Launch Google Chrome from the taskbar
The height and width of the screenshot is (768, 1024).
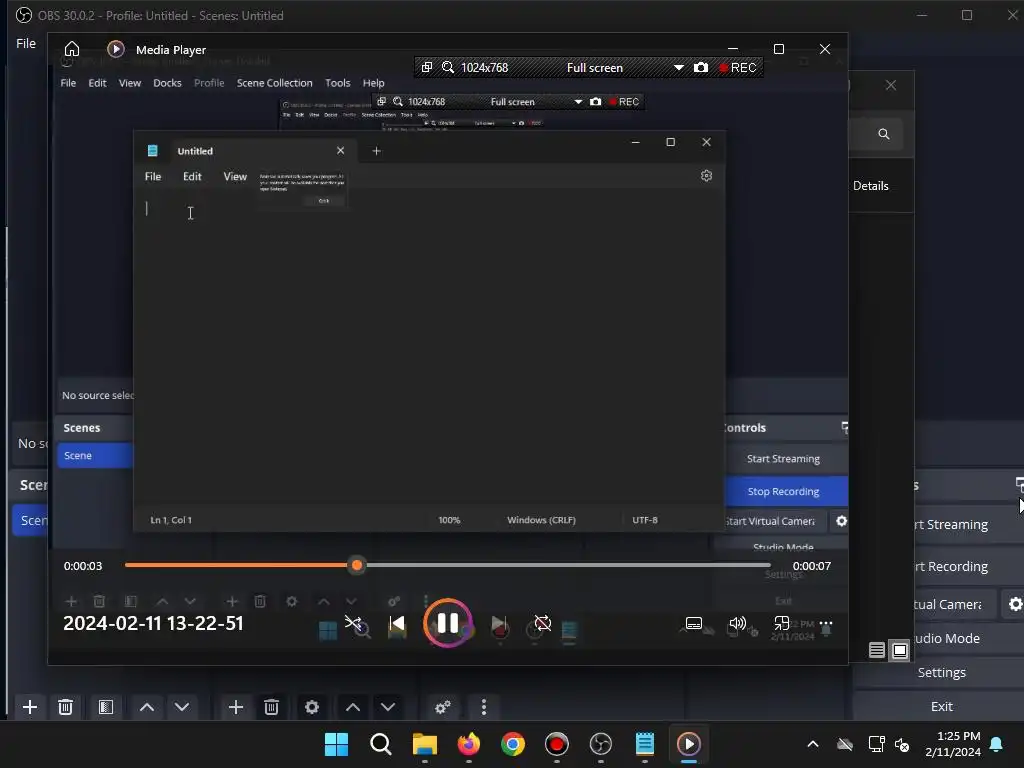point(513,744)
